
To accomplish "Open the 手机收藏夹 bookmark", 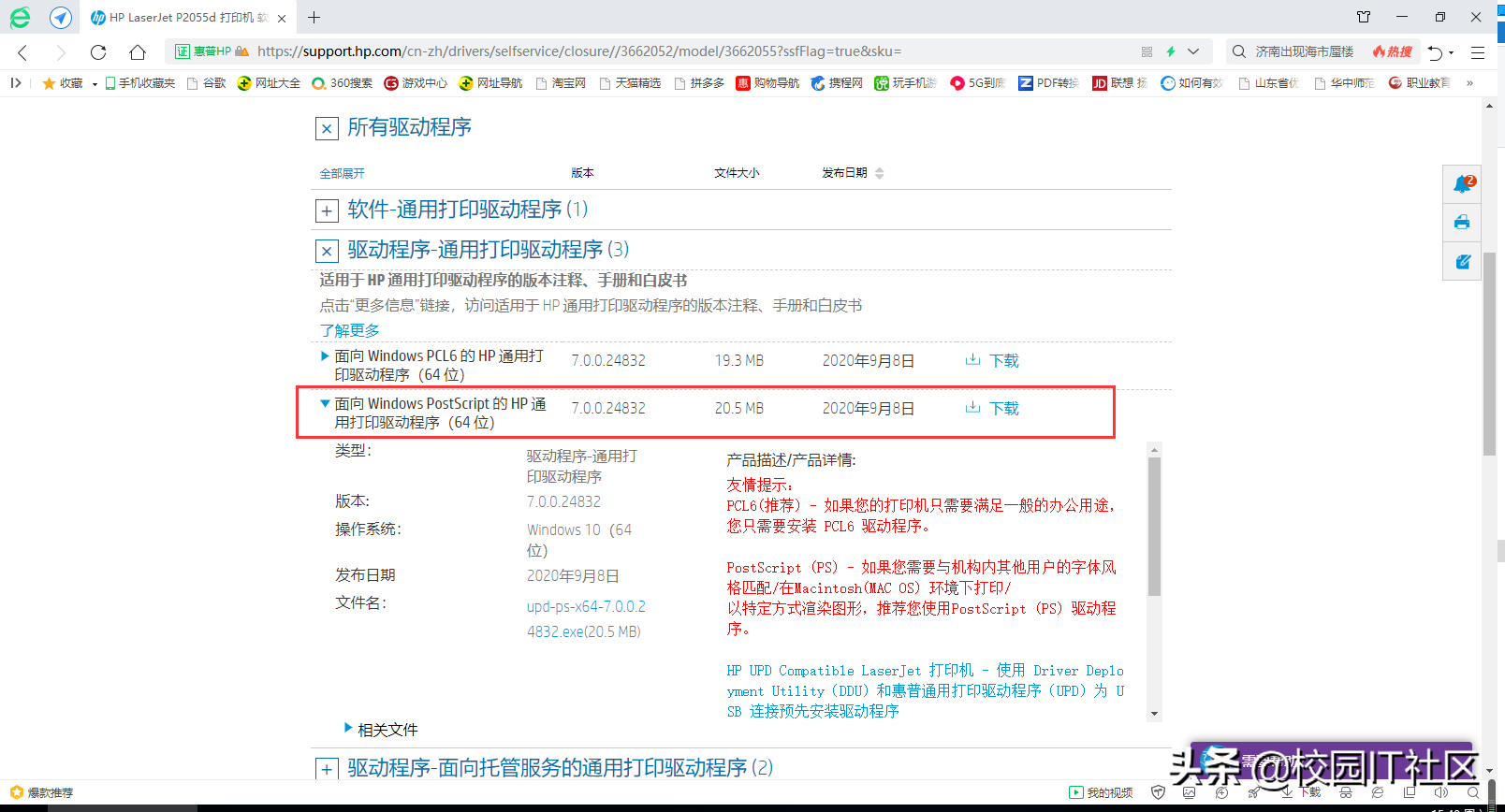I will (140, 83).
